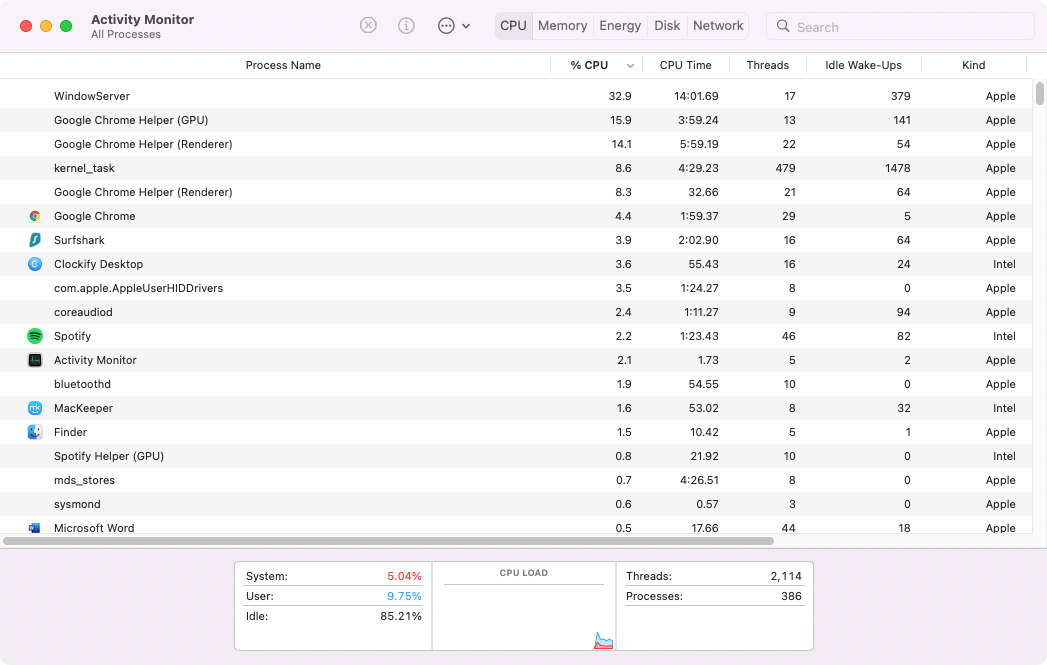Click the Surfshark app icon

tap(35, 240)
